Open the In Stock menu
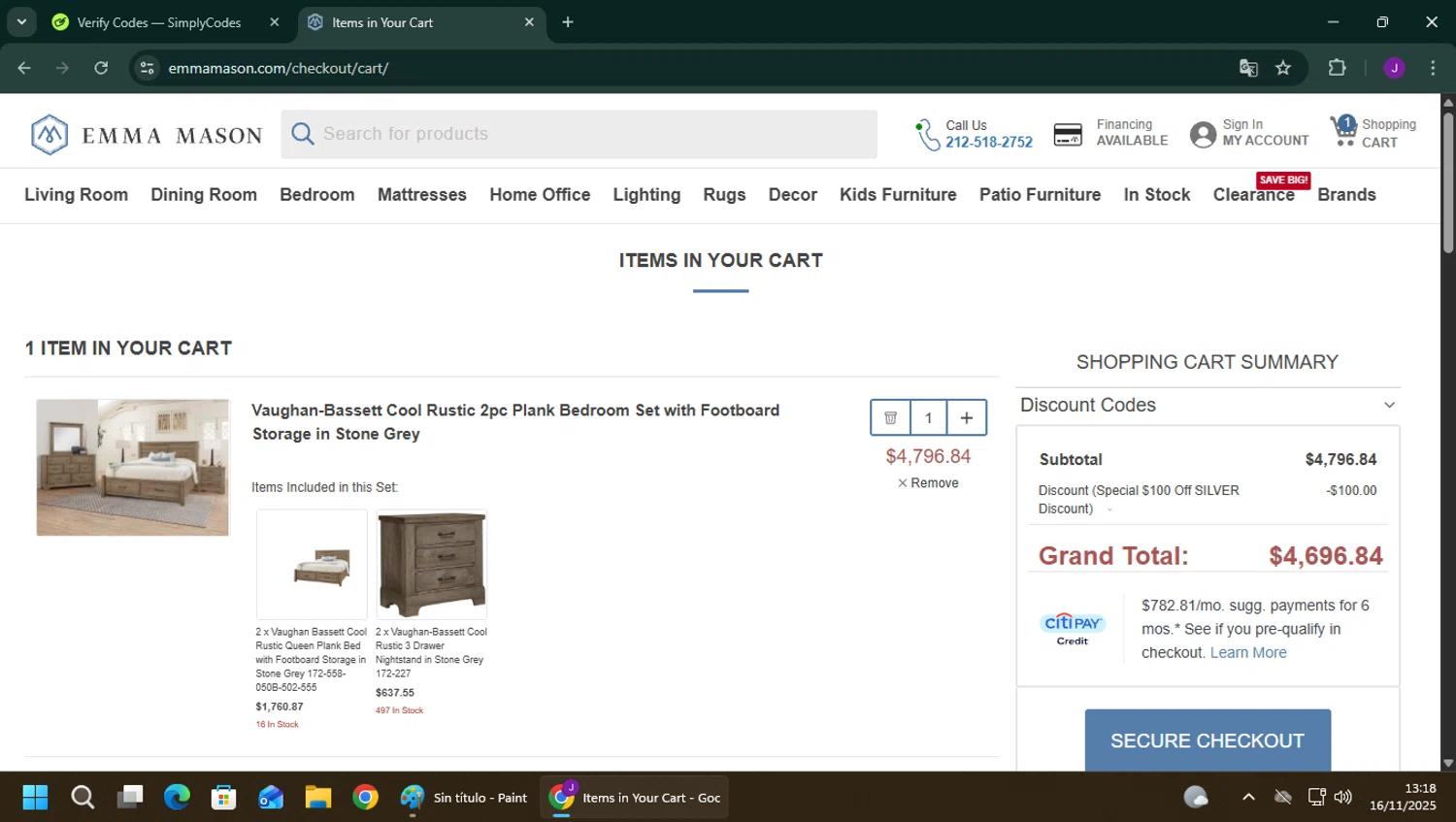This screenshot has width=1456, height=822. [1157, 195]
